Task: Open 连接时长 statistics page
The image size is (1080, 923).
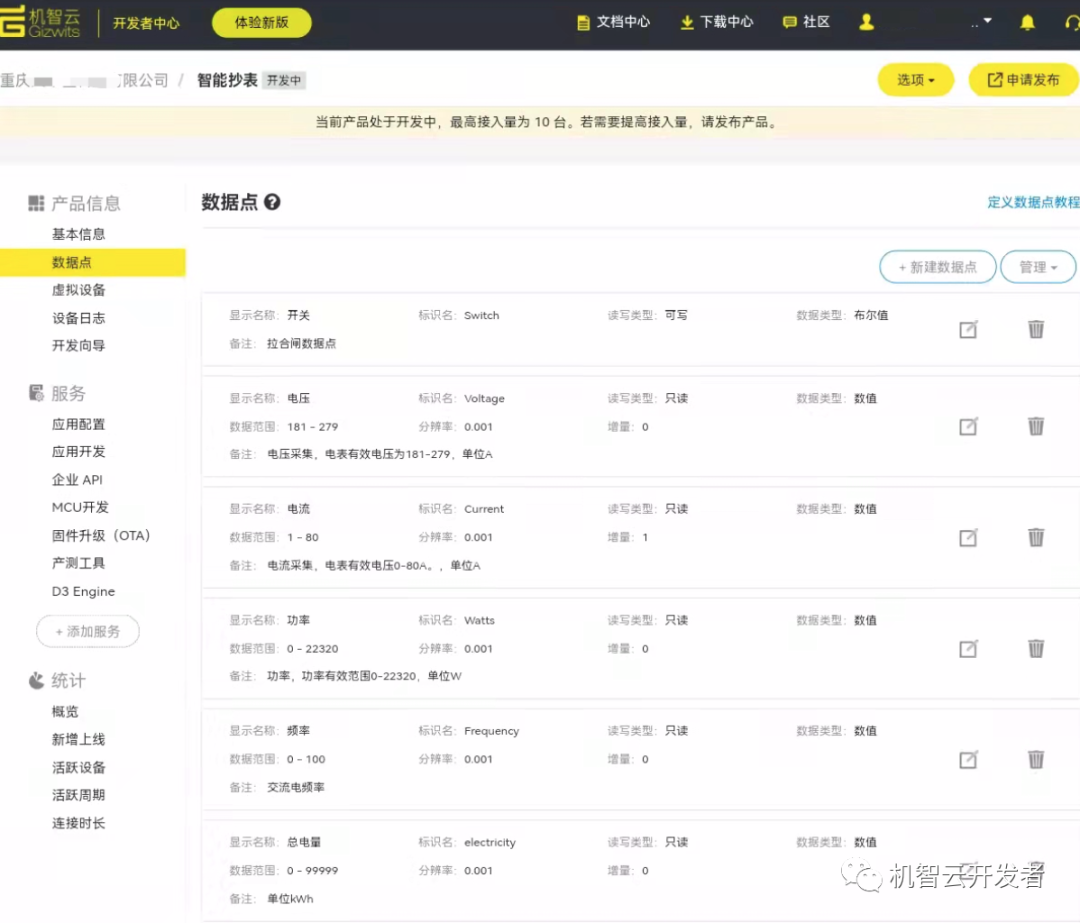Action: (79, 823)
